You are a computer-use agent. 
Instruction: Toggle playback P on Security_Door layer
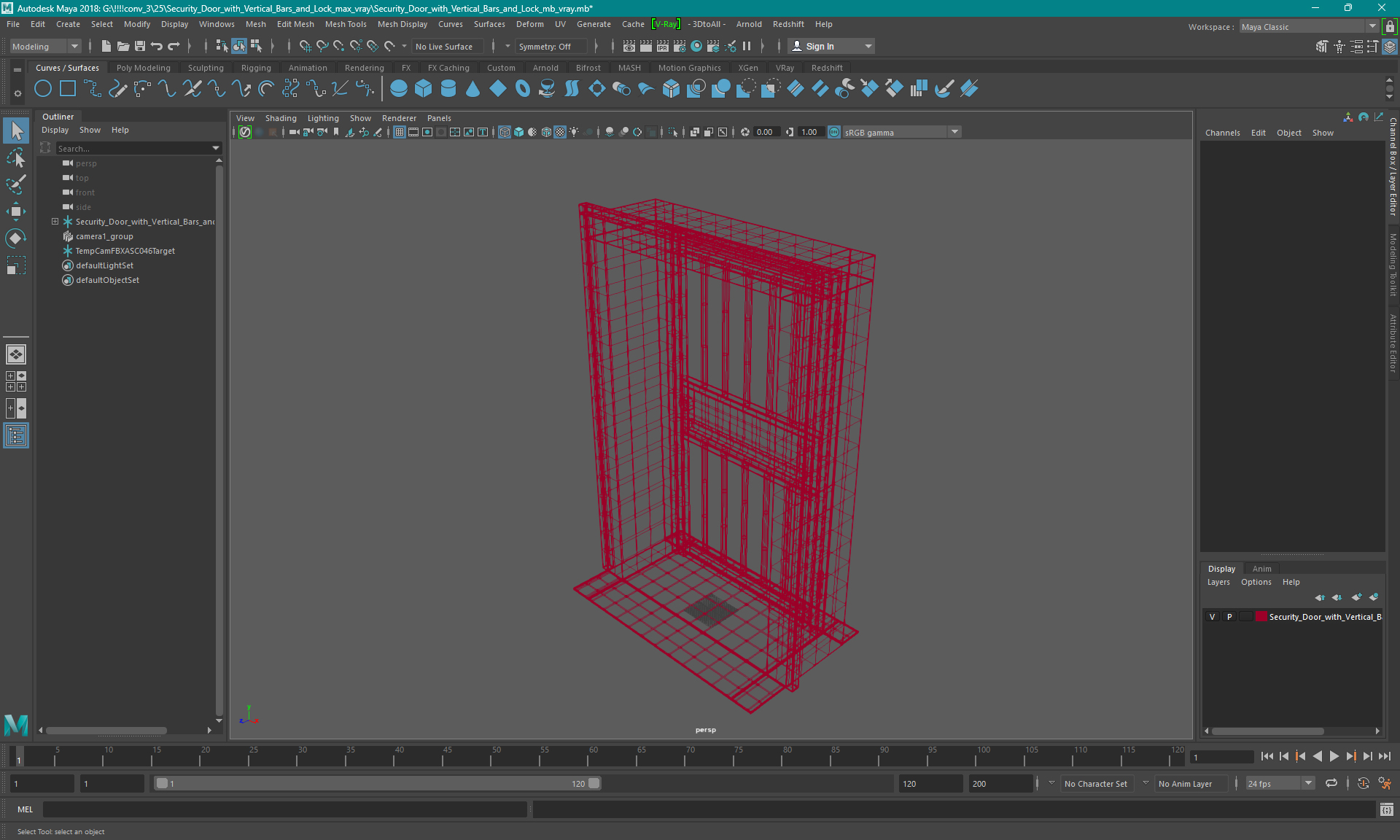1229,617
